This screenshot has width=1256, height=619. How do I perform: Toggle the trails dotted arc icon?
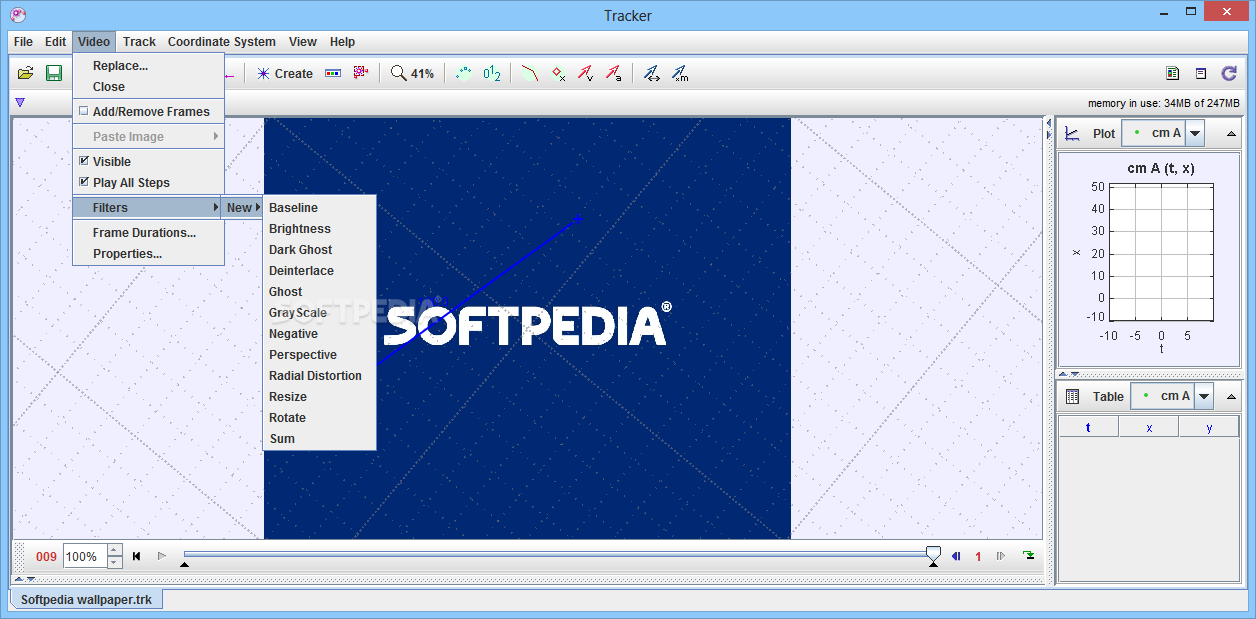[x=464, y=73]
